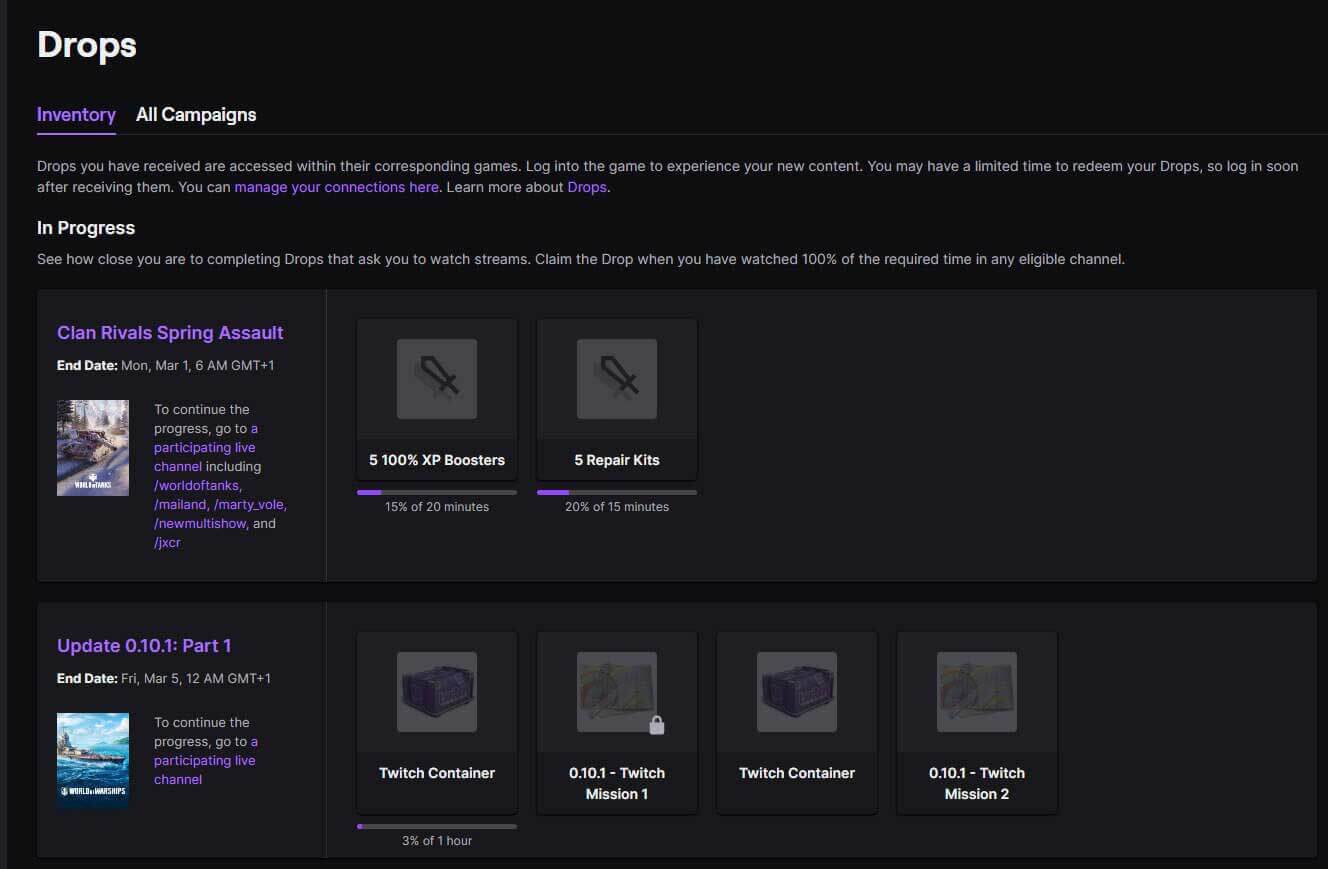1328x869 pixels.
Task: Visit the /jxcr channel link
Action: [167, 543]
